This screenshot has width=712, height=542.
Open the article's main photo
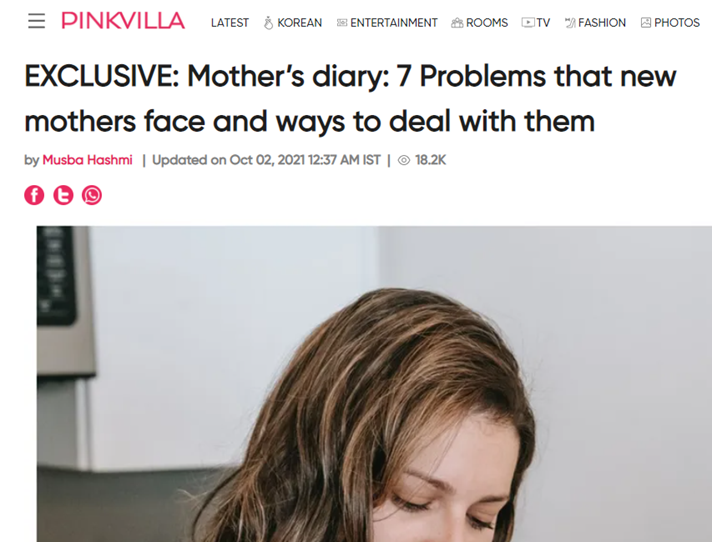[x=374, y=384]
